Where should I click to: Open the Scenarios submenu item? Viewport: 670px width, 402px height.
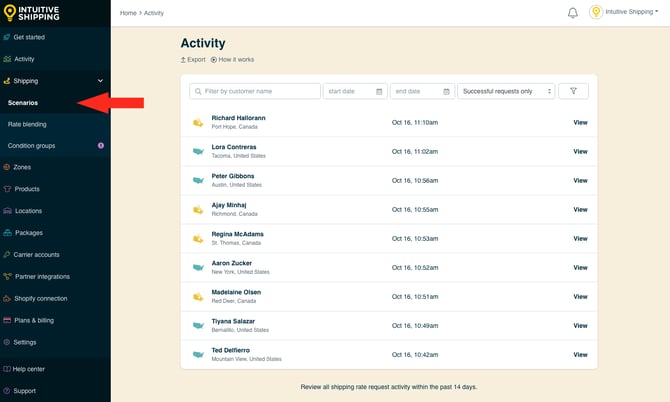(23, 103)
